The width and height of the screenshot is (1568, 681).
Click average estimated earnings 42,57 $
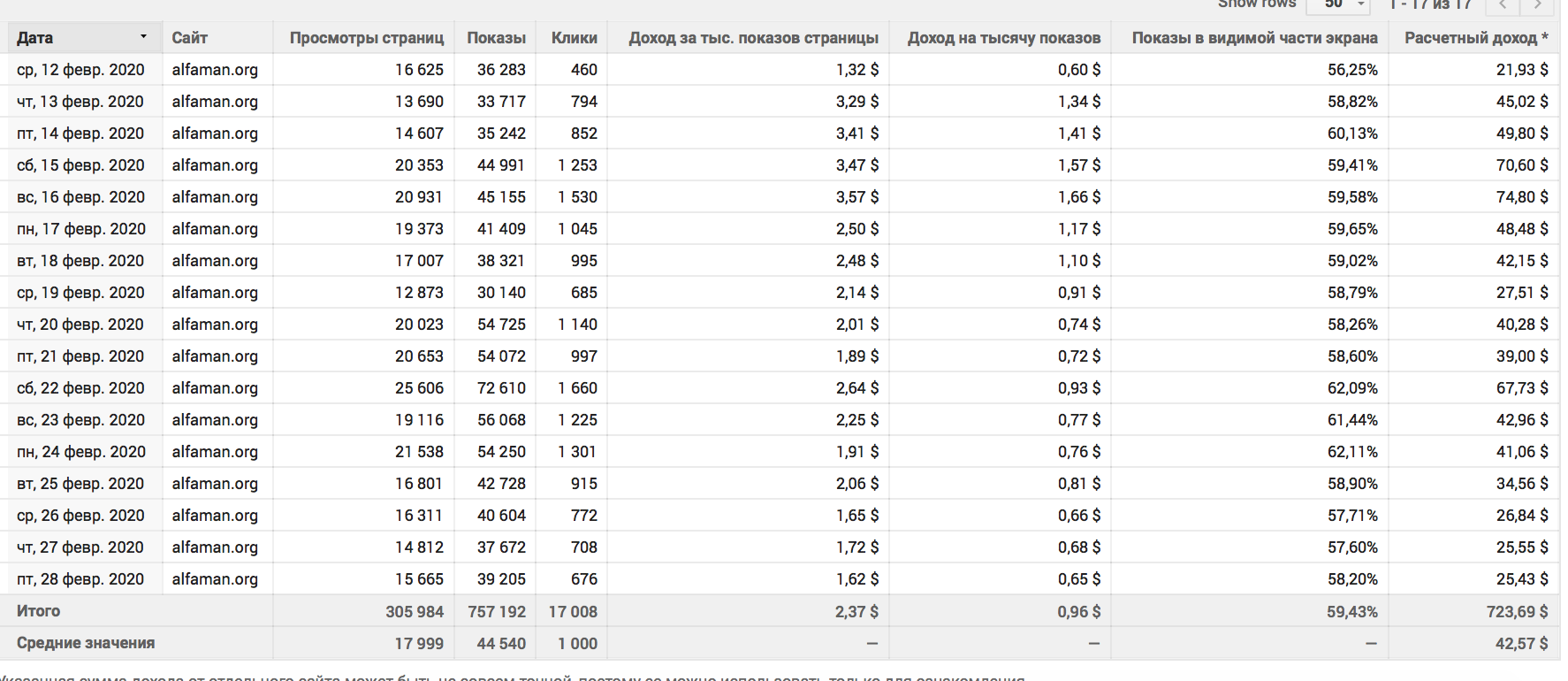(1521, 644)
